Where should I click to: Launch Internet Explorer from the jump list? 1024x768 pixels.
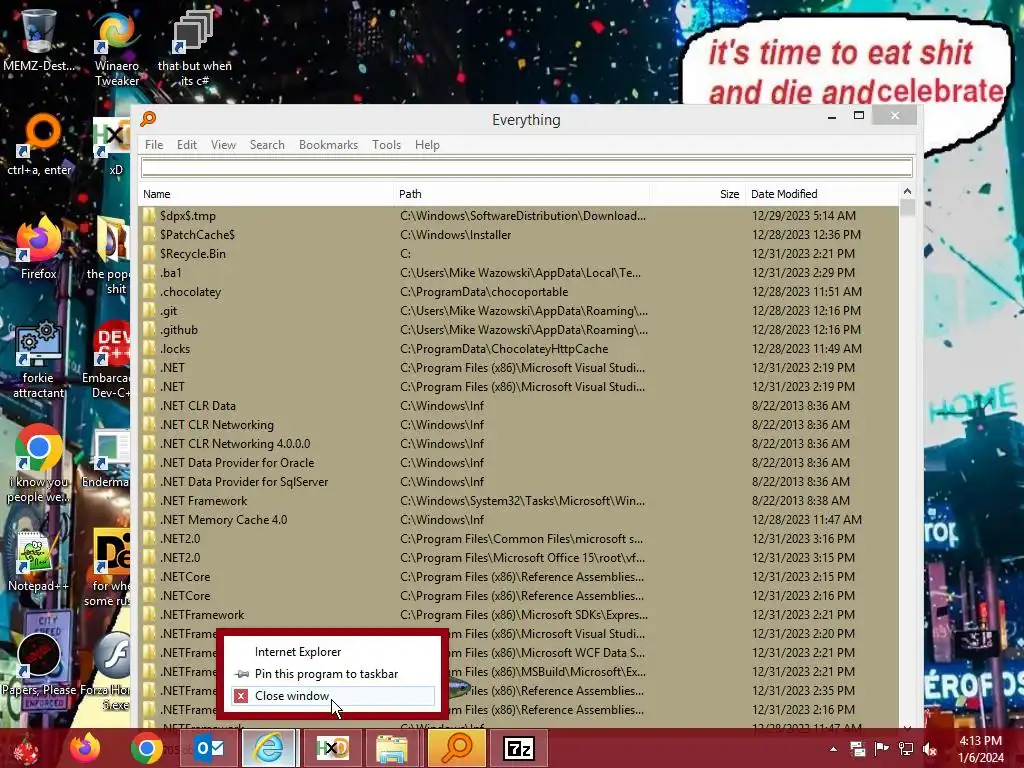(332, 652)
